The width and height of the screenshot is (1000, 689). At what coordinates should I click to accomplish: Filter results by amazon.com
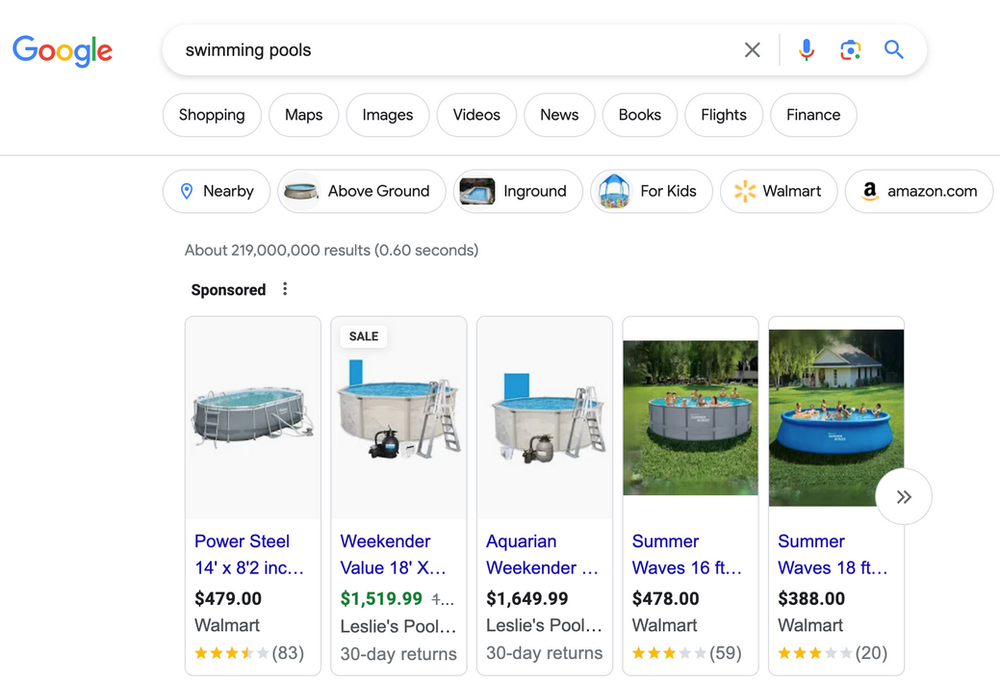919,191
